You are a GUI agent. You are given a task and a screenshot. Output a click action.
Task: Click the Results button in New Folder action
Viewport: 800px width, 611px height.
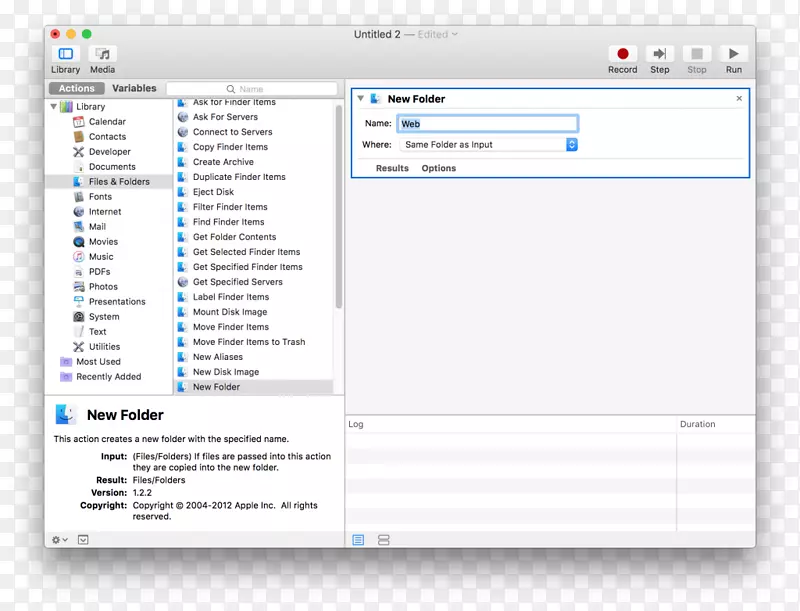[391, 168]
